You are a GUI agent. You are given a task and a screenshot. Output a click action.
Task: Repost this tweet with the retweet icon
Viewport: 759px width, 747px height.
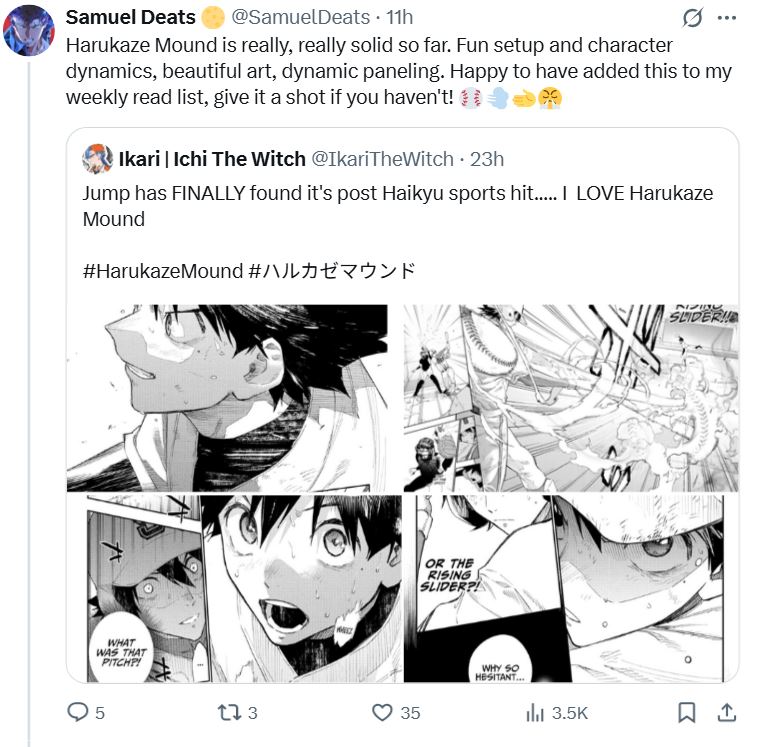click(x=228, y=712)
